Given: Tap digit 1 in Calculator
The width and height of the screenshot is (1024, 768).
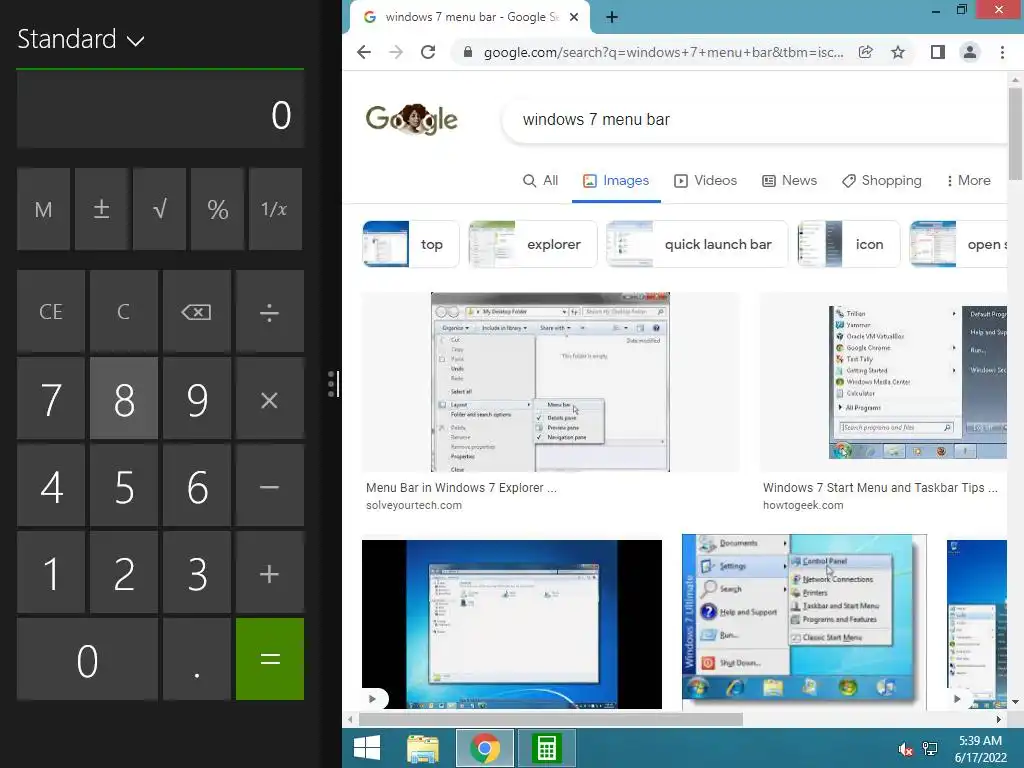Looking at the screenshot, I should [51, 573].
